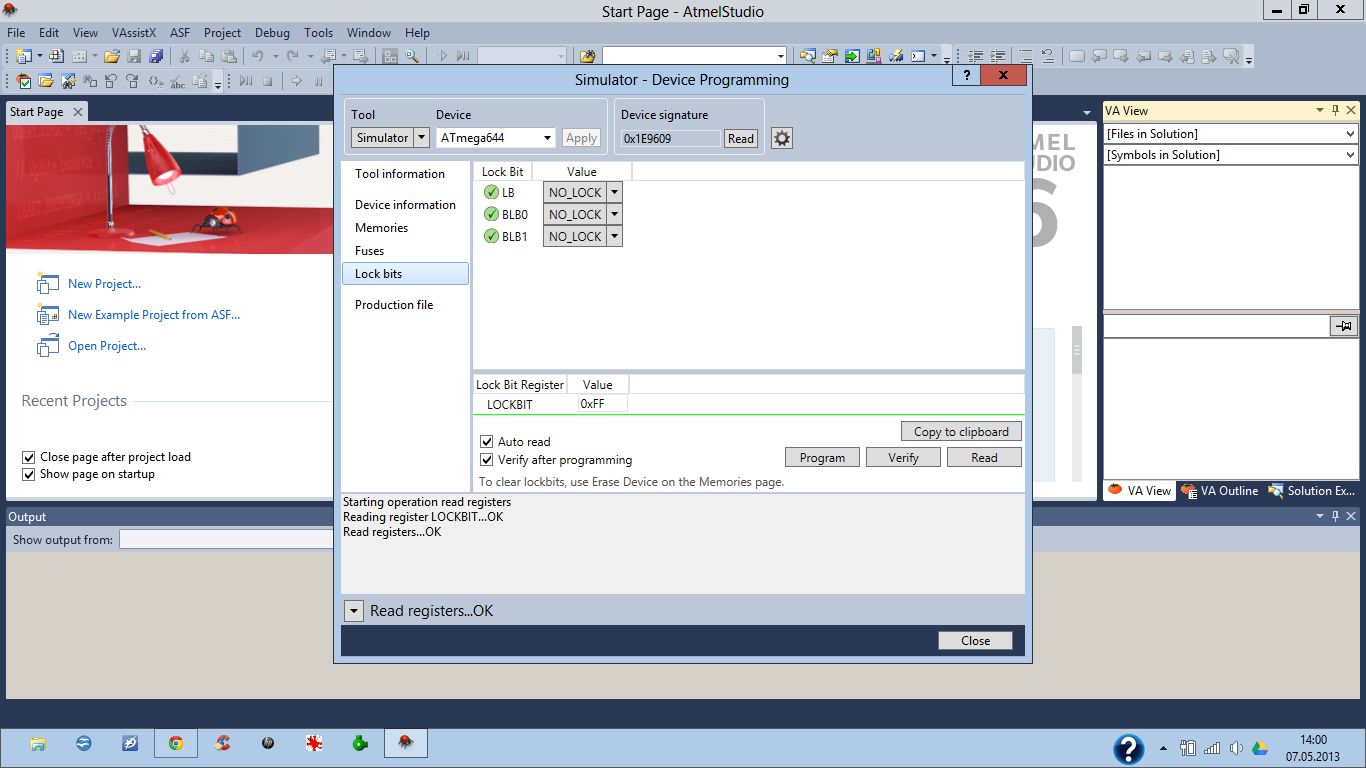Open File Explorer from taskbar

tap(37, 743)
